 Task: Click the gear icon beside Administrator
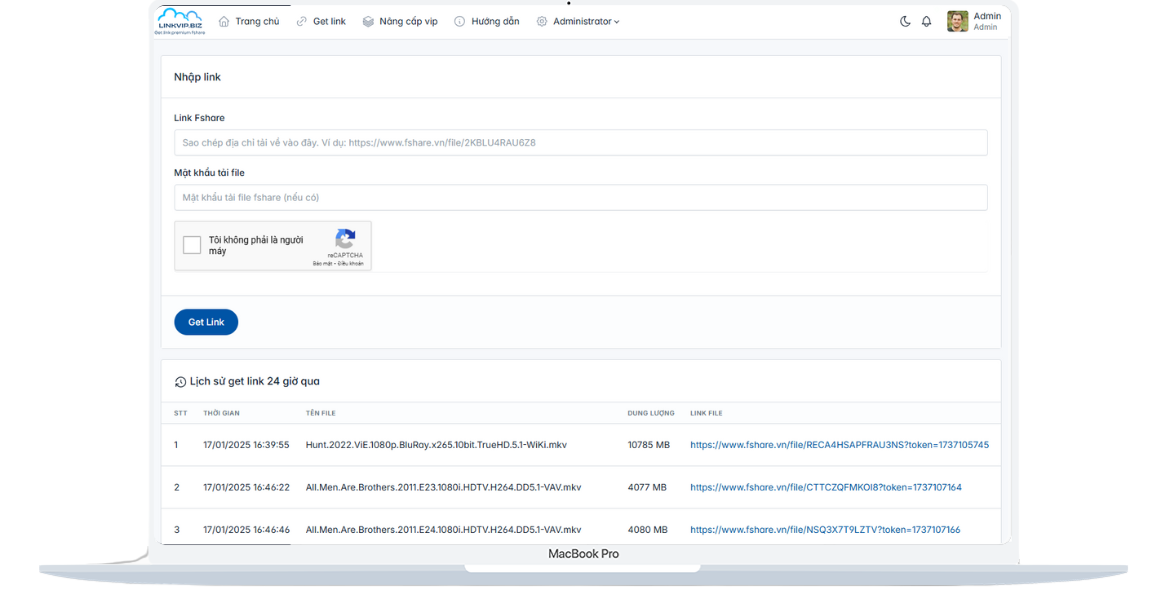[542, 21]
